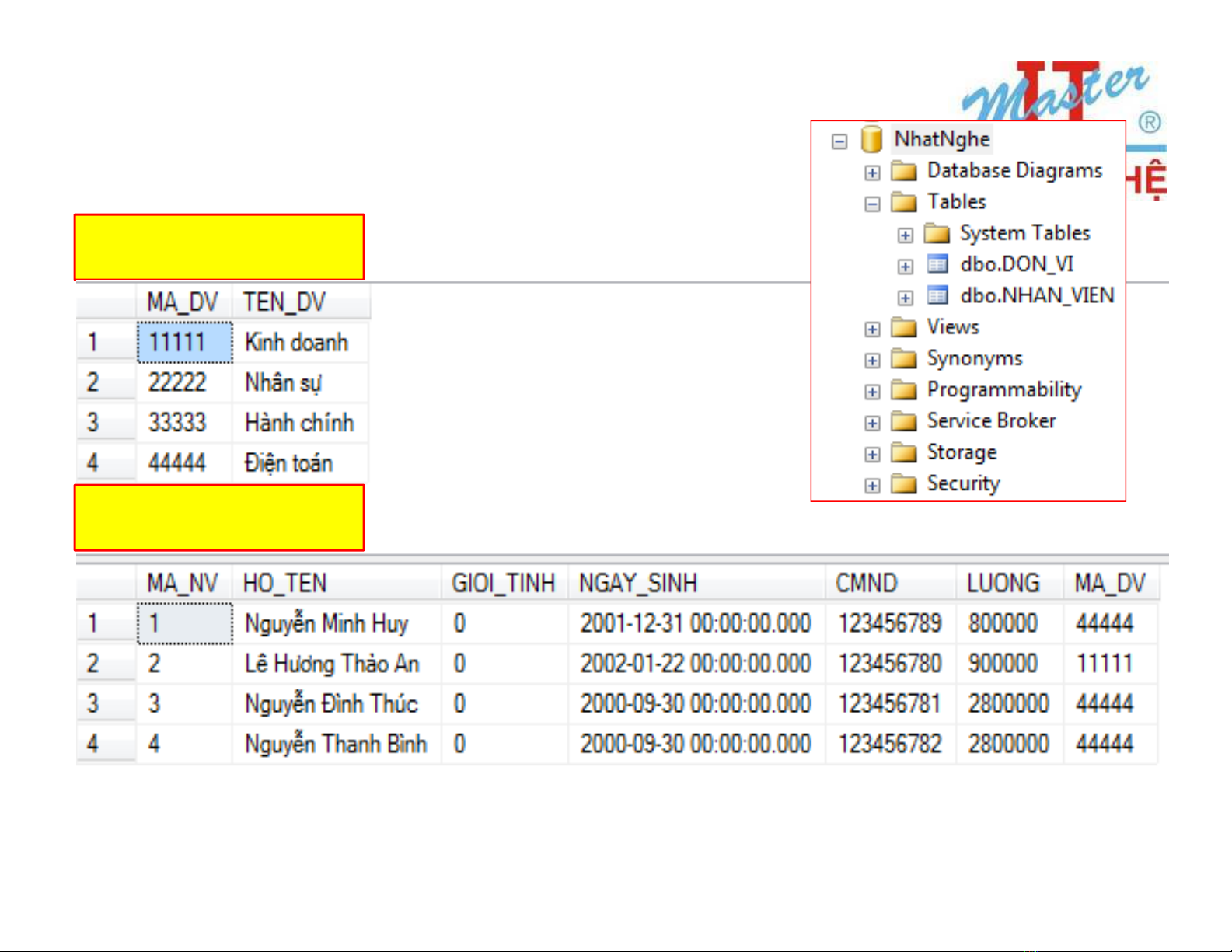Screen dimensions: 1232x952
Task: Click the Security folder icon
Action: coord(903,484)
